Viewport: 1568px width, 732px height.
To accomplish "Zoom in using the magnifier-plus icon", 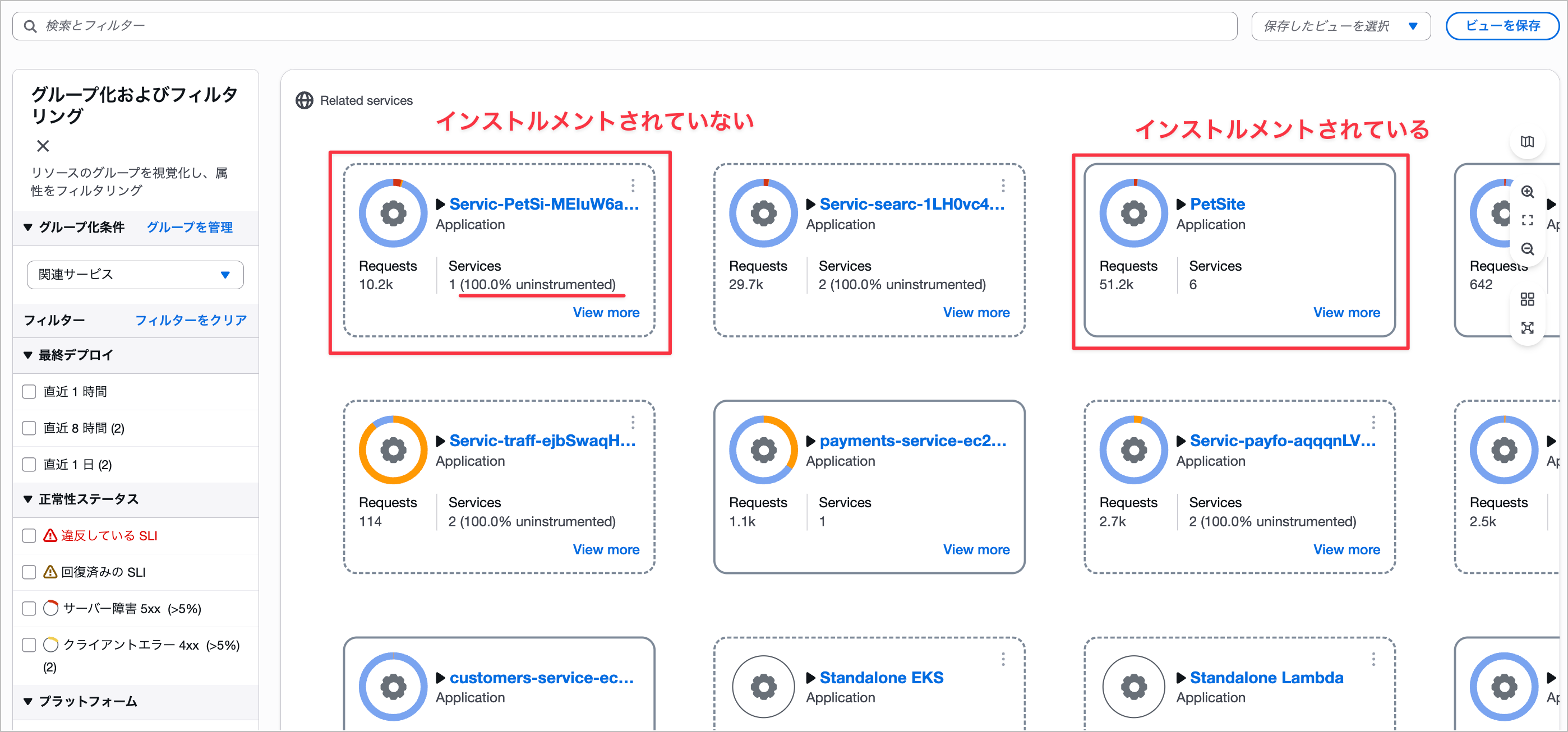I will tap(1528, 192).
